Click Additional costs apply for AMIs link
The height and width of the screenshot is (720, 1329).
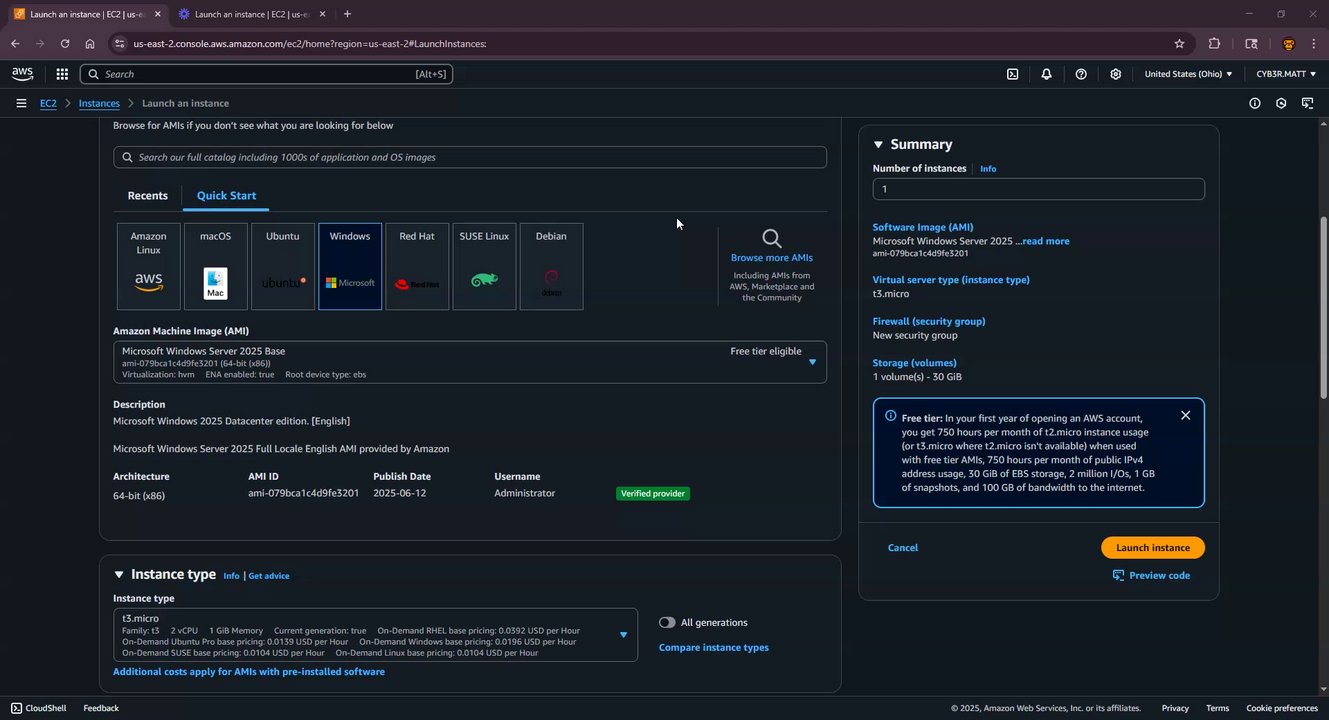249,672
